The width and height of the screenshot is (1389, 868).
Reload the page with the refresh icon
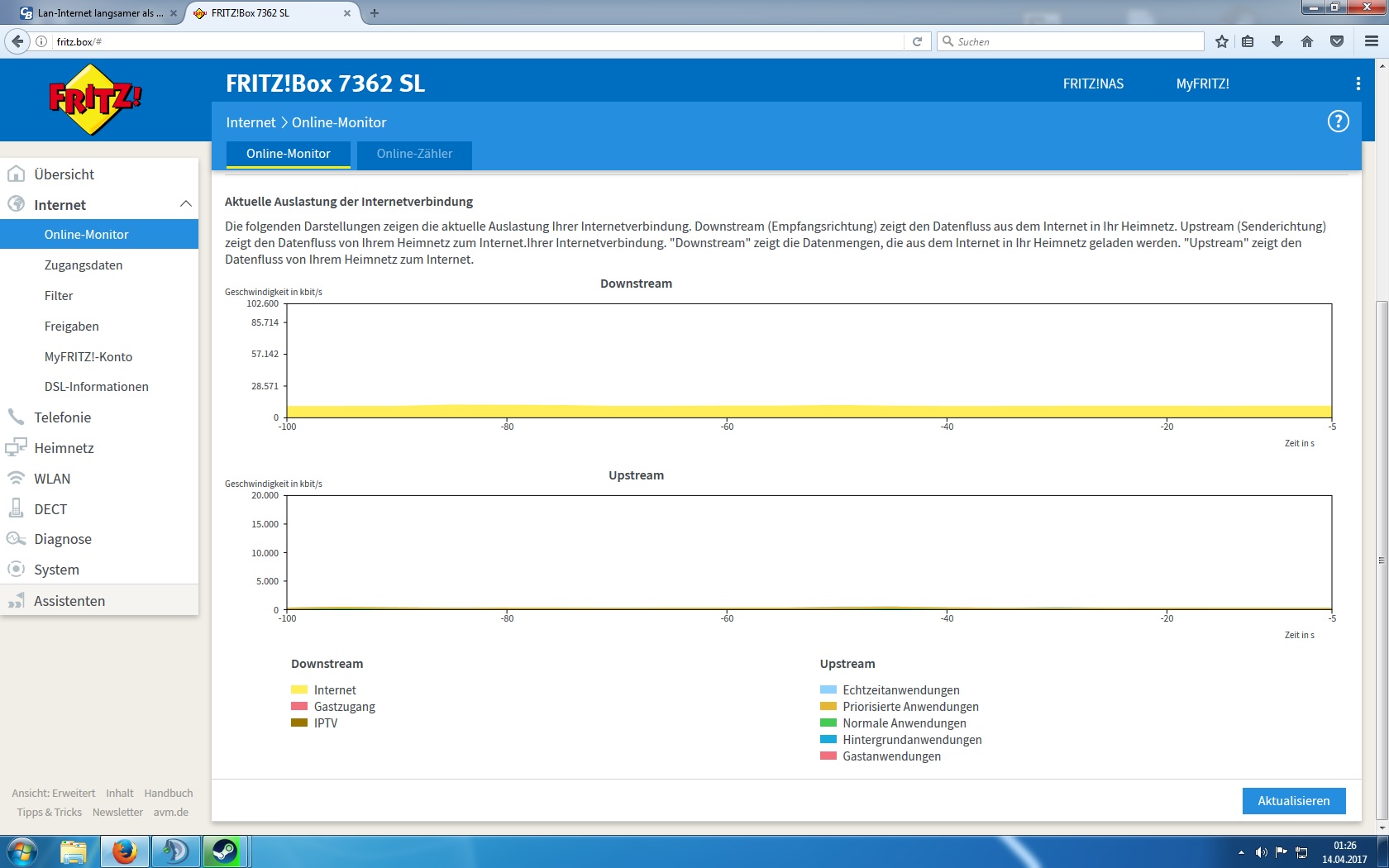pos(917,41)
